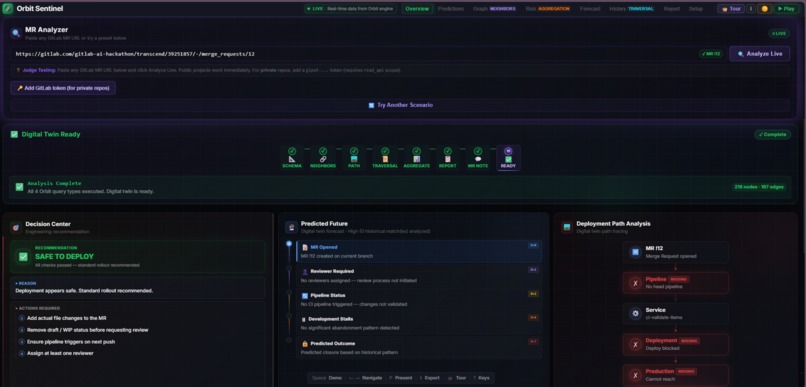Click Add GitLab token button
The width and height of the screenshot is (806, 387).
click(63, 88)
